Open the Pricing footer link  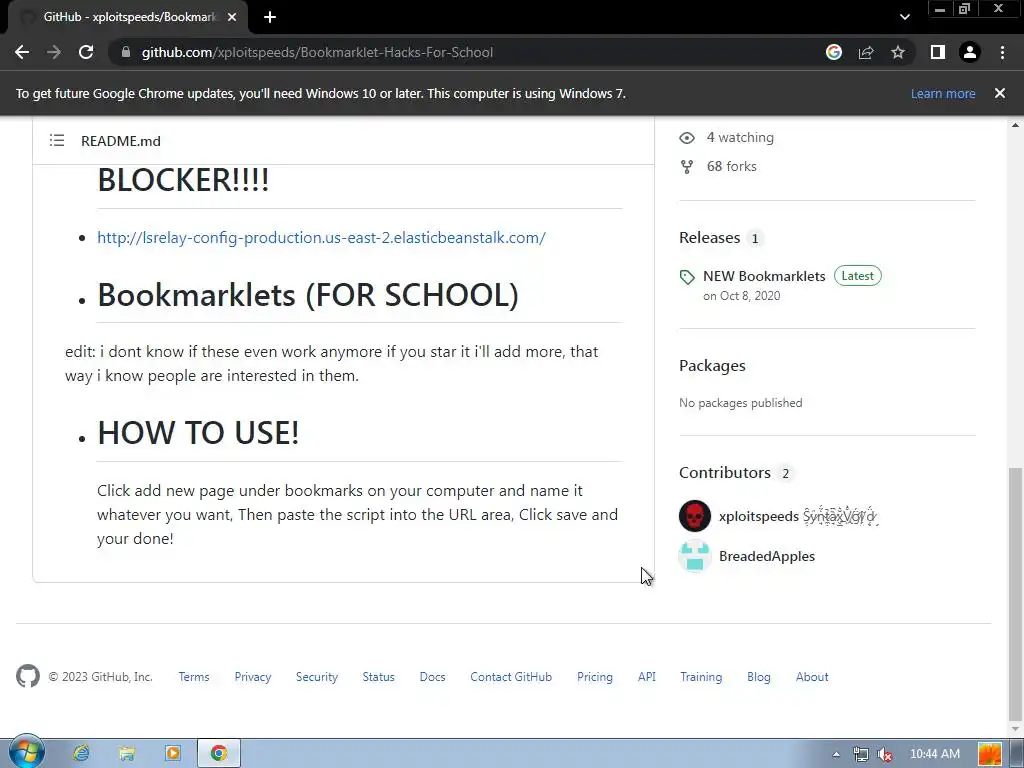[595, 677]
